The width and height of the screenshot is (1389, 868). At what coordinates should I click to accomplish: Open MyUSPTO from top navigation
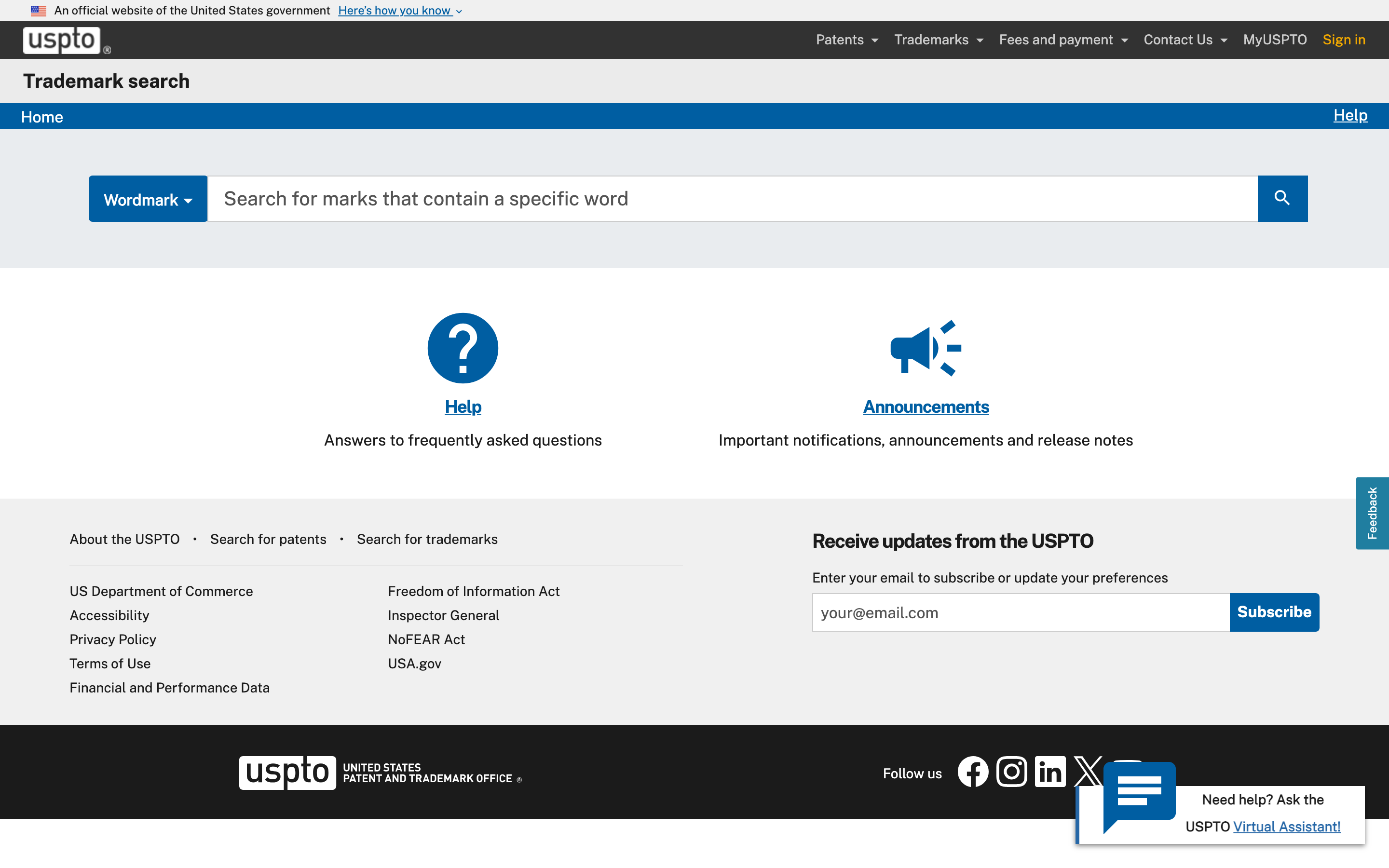1275,40
